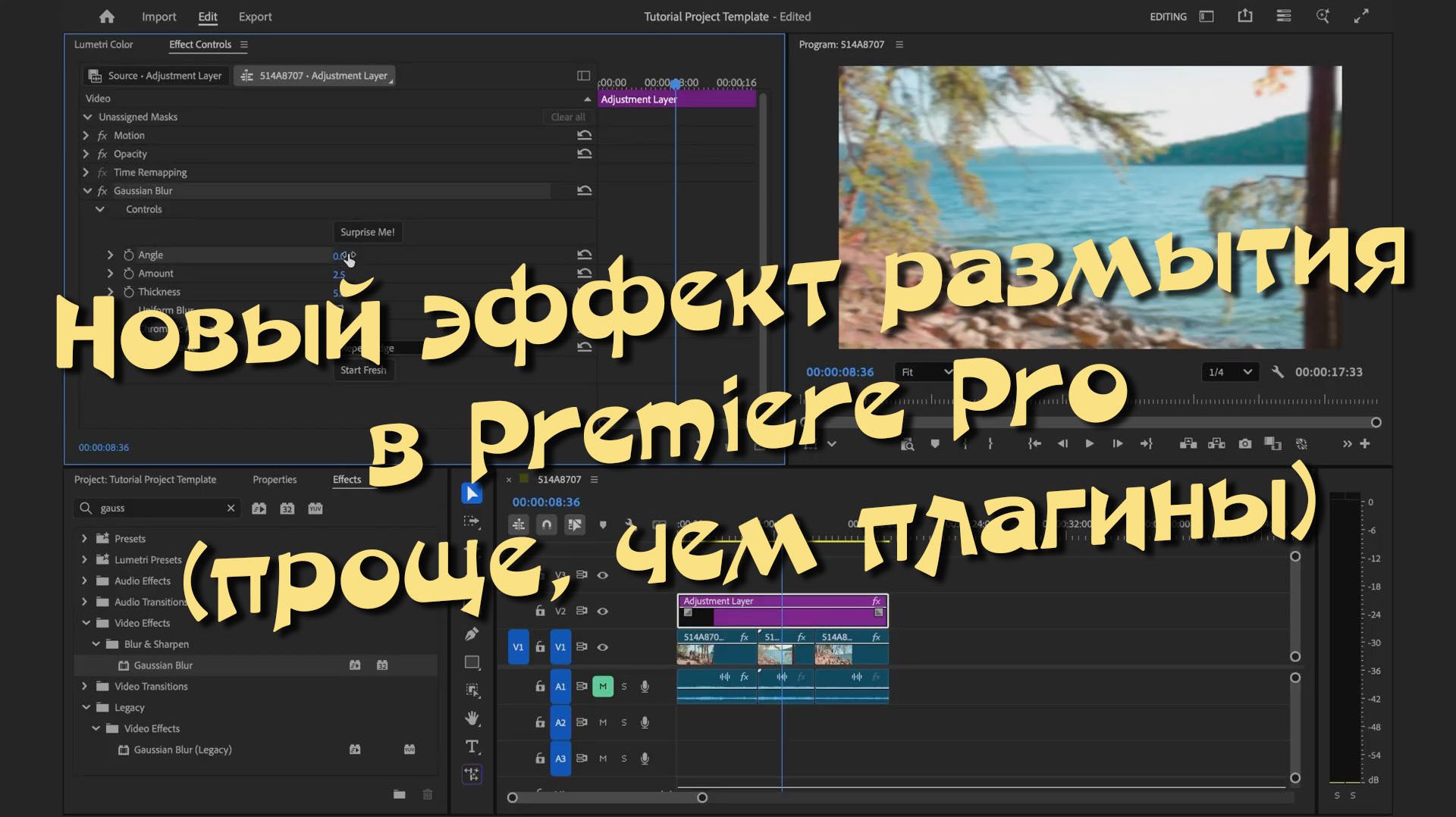Screen dimensions: 1456x817
Task: Switch to the Lumetri Color tab
Action: pos(102,44)
